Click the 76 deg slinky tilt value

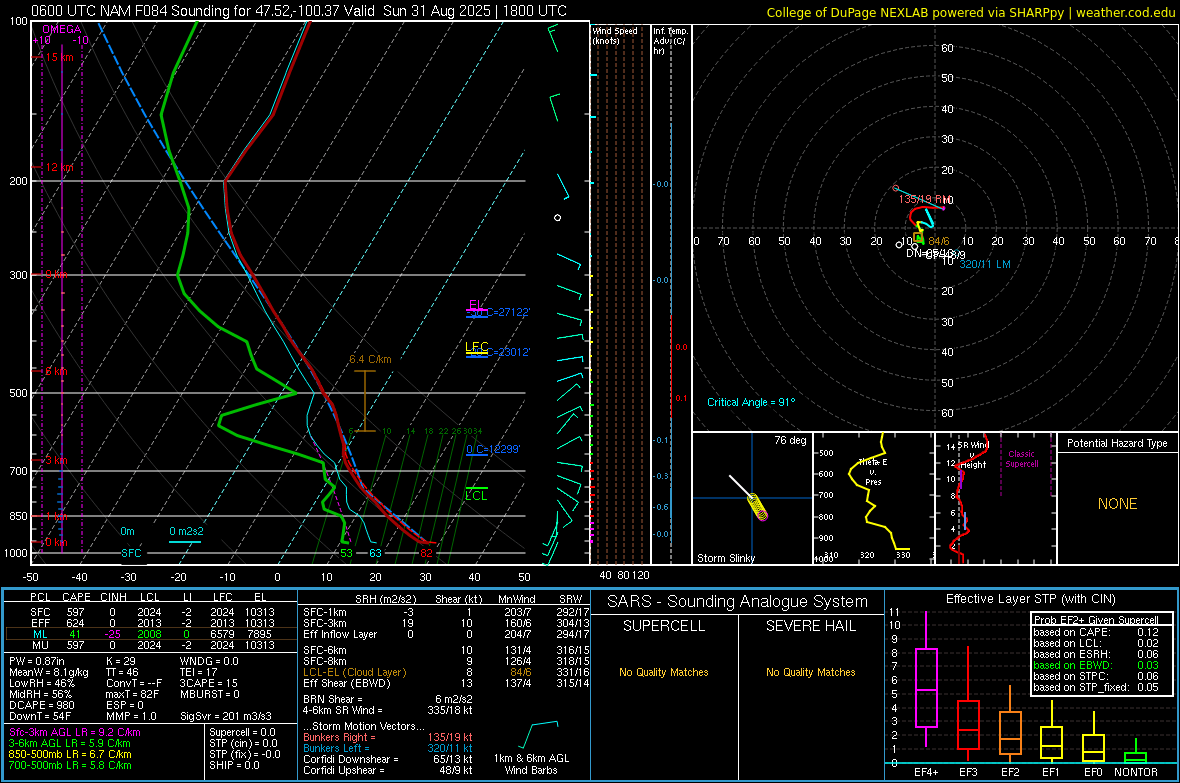point(790,440)
